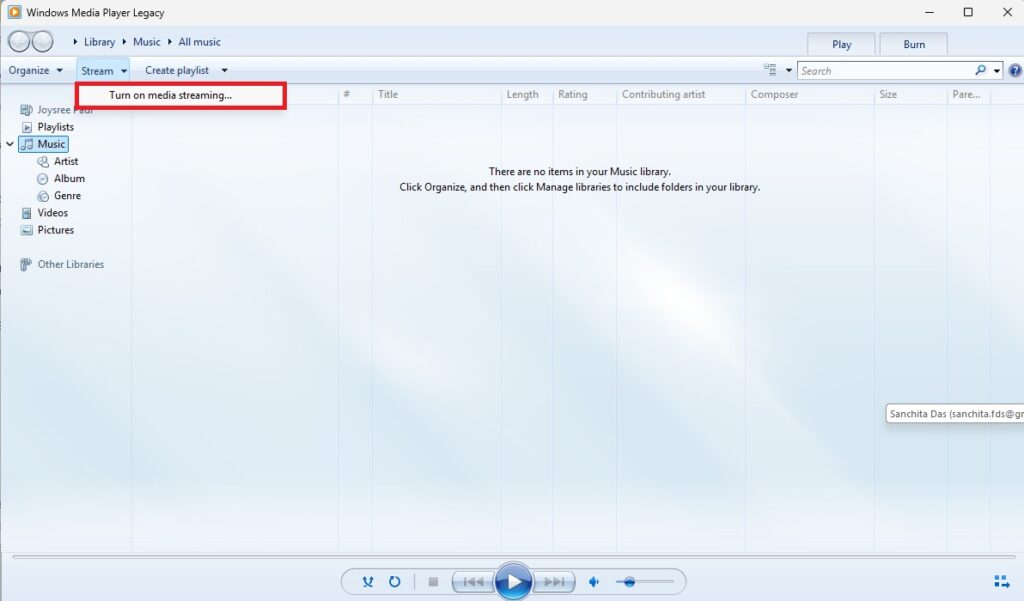The width and height of the screenshot is (1024, 601).
Task: Open the Play tab
Action: [x=841, y=44]
